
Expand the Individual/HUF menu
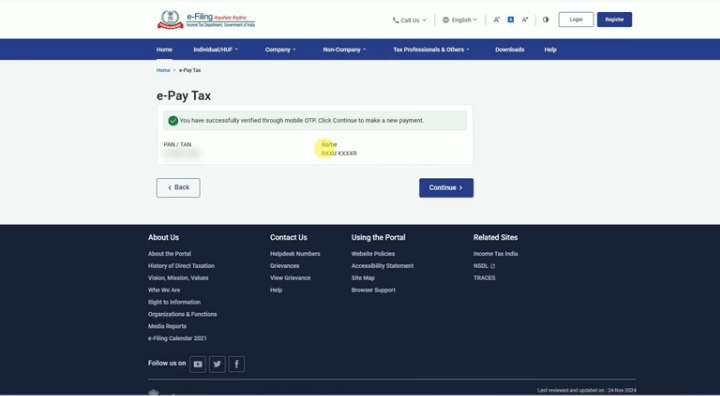pyautogui.click(x=216, y=50)
